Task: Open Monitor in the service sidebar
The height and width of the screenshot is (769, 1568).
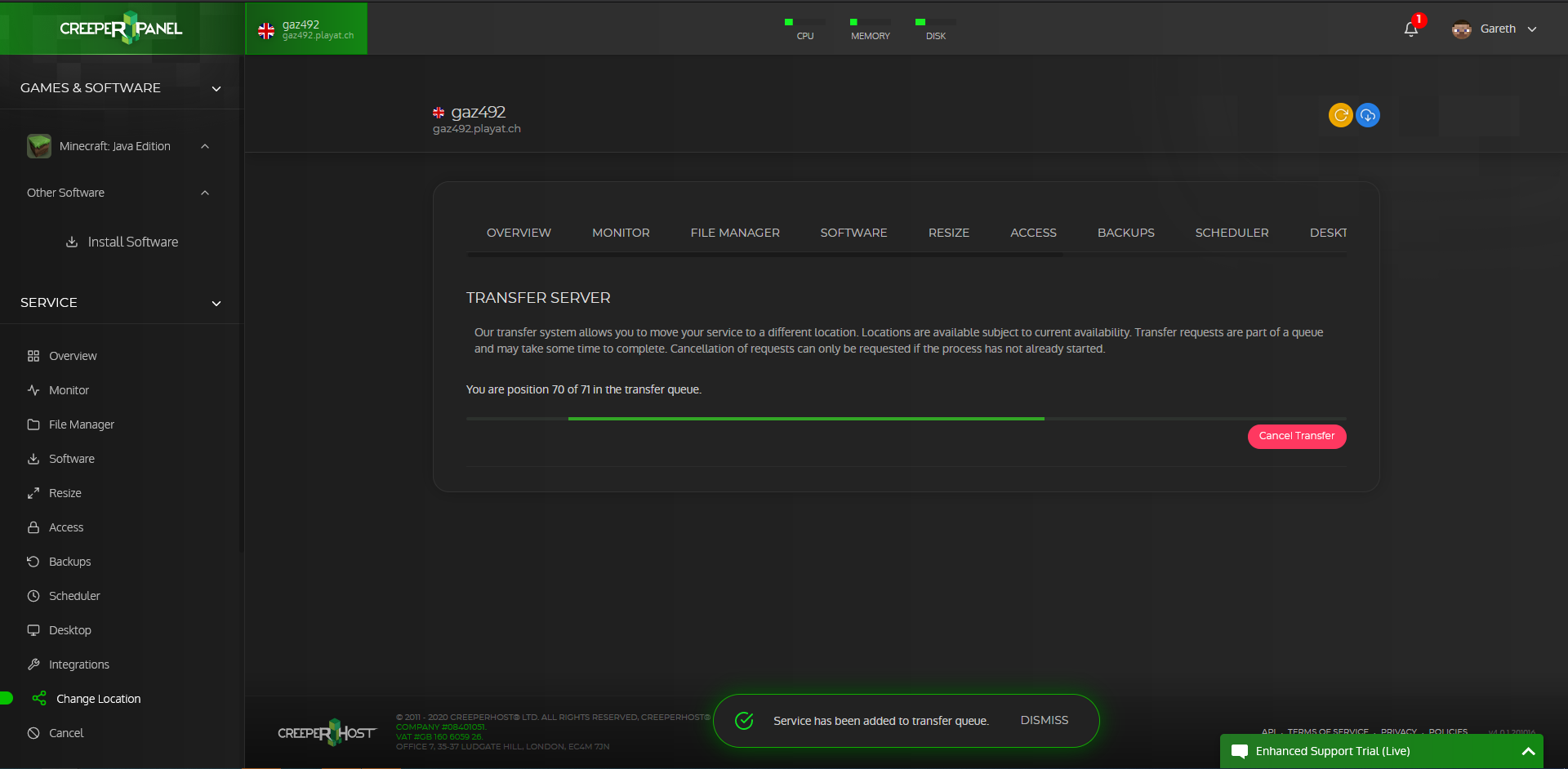Action: (69, 390)
